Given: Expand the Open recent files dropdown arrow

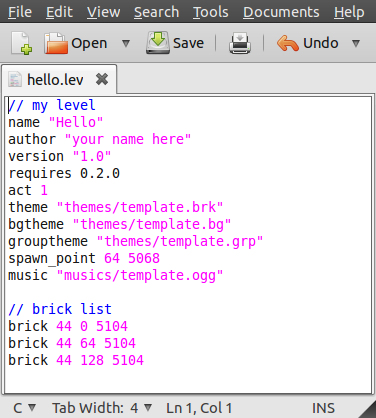Looking at the screenshot, I should coord(126,43).
